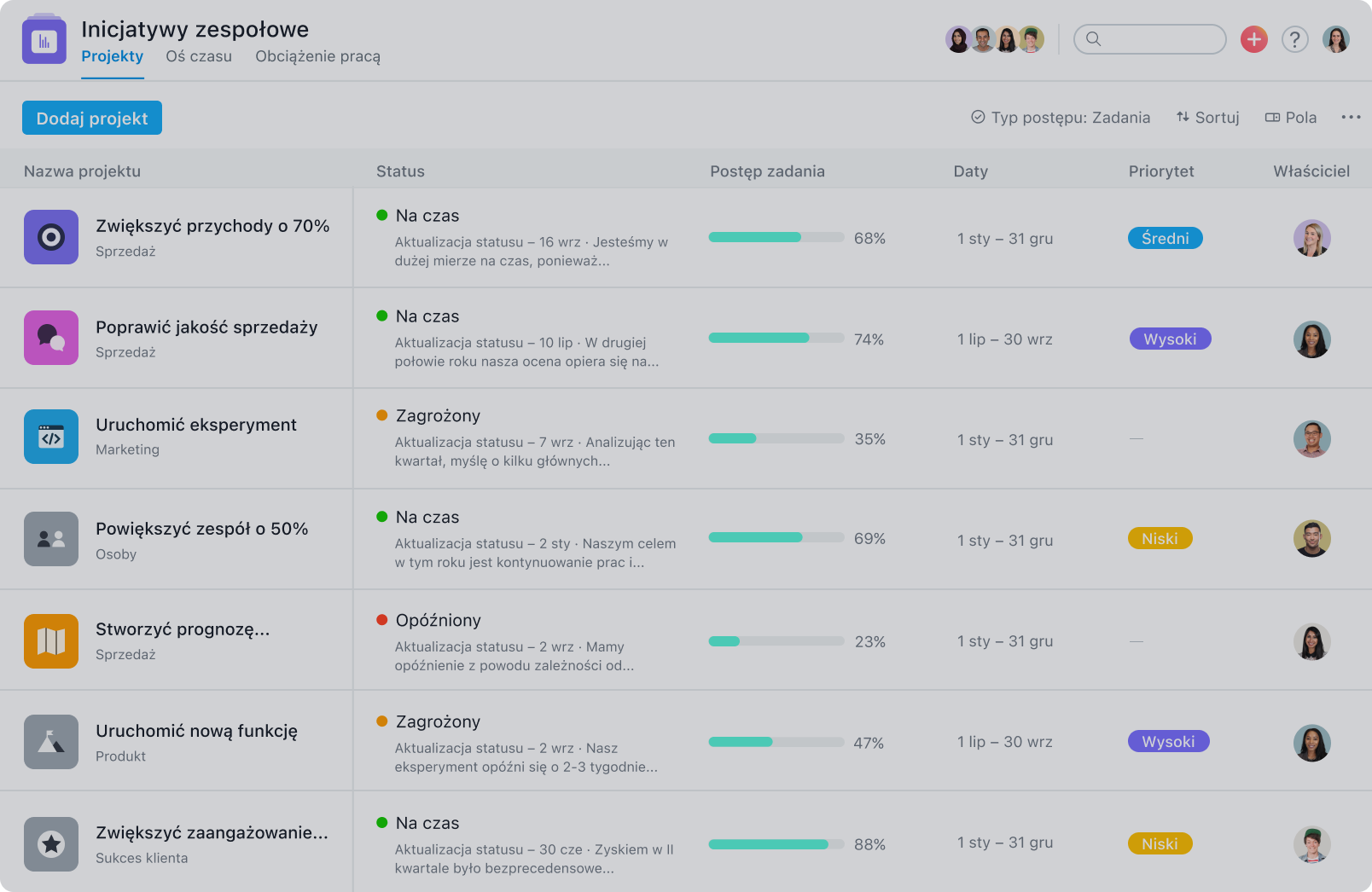
Task: Open the help question mark icon
Action: [x=1294, y=39]
